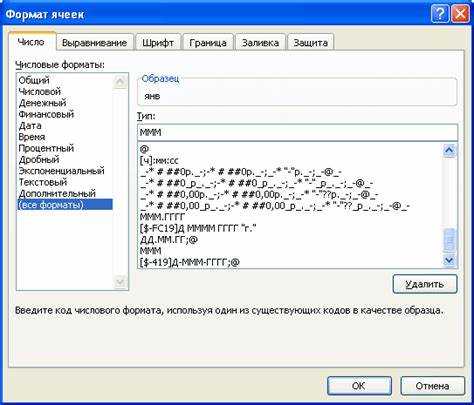Click the category list scroll-up arrow
This screenshot has height=405, width=474.
pyautogui.click(x=120, y=82)
